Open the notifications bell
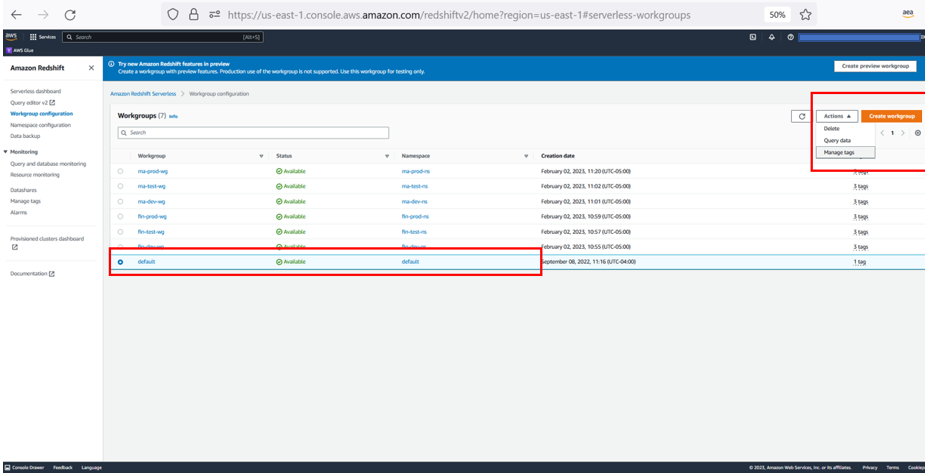 pyautogui.click(x=772, y=37)
